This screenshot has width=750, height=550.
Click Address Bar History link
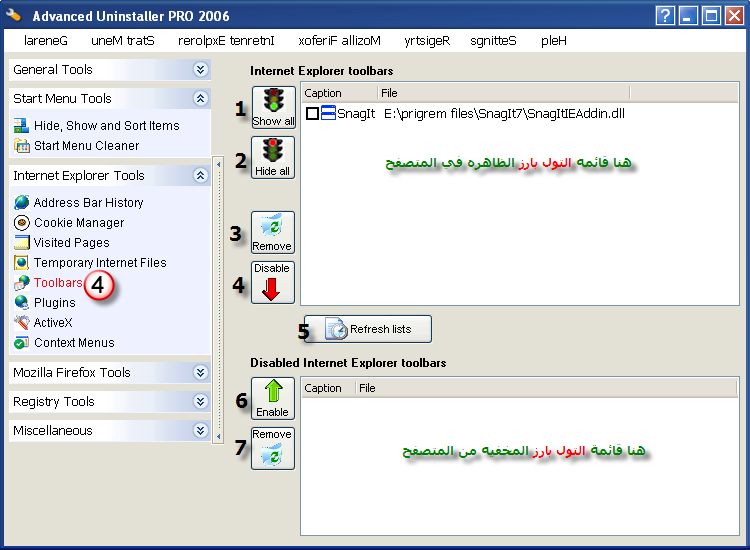pos(88,203)
